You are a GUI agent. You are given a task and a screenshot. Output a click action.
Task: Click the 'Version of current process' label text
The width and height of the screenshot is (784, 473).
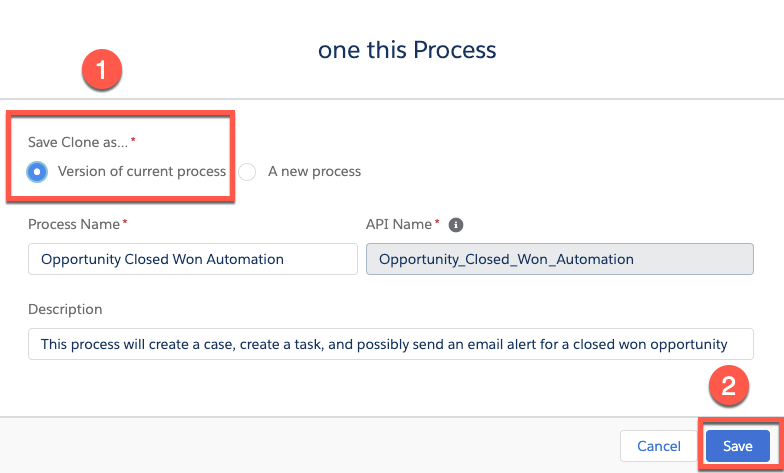pos(142,172)
